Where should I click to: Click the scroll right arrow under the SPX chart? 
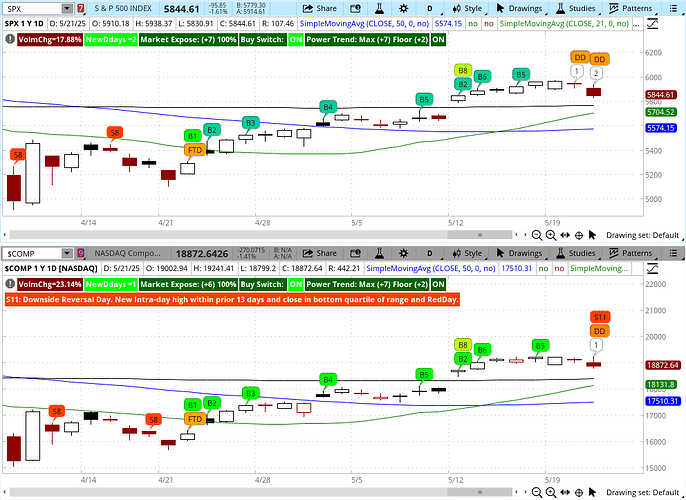(x=525, y=235)
